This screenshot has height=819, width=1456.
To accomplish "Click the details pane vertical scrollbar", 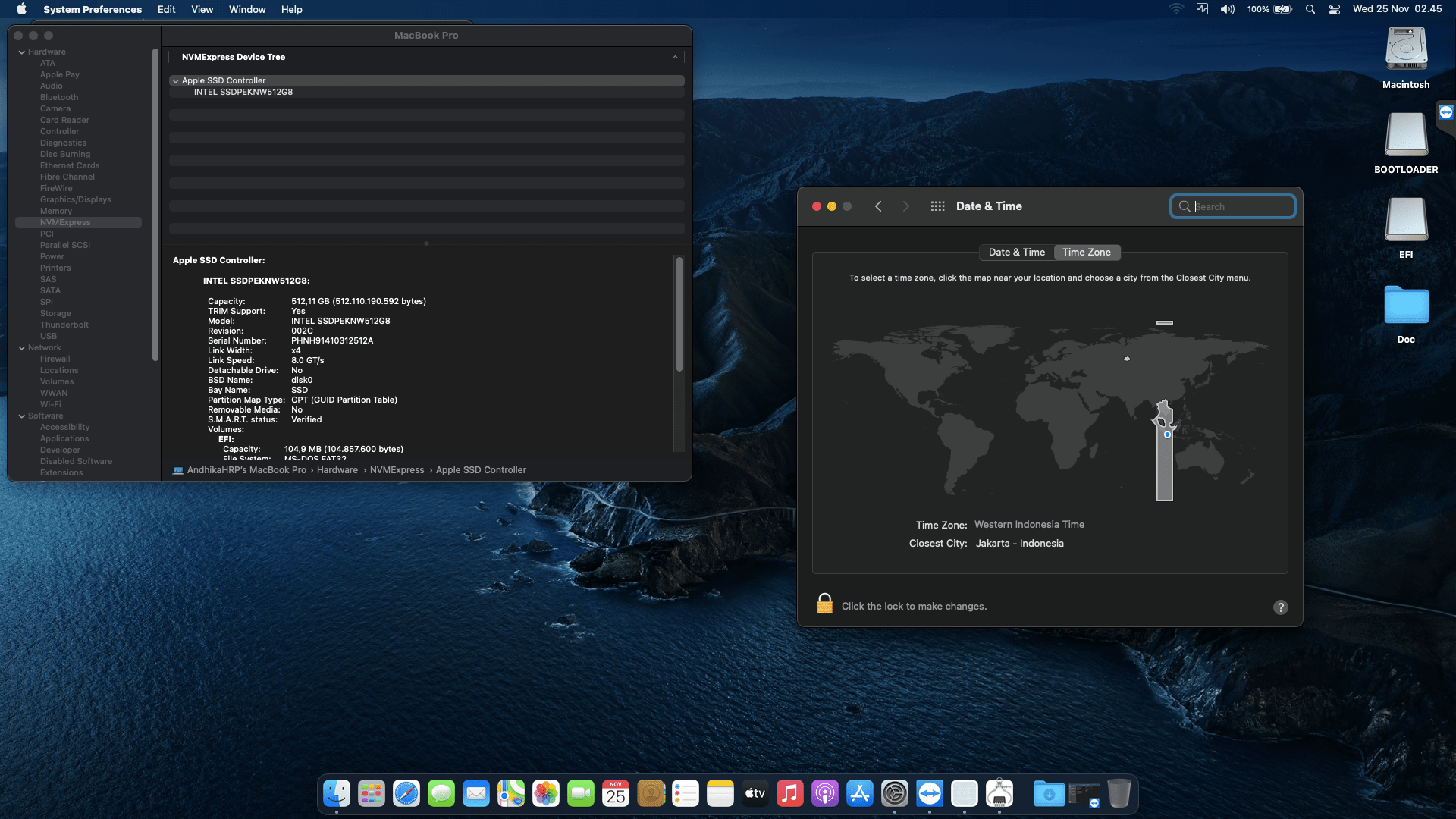I will [679, 315].
